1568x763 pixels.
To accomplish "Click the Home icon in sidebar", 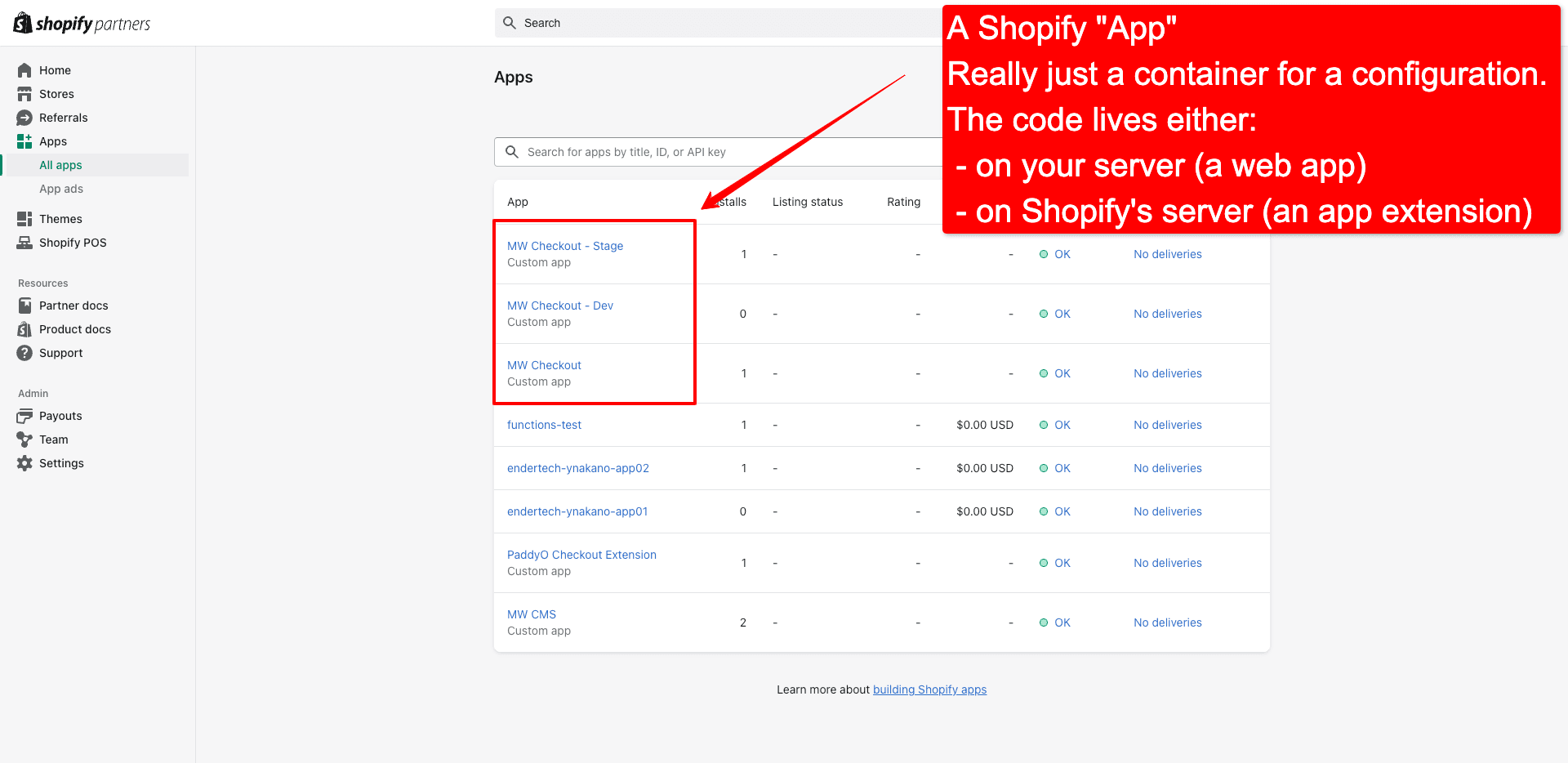I will tap(24, 70).
